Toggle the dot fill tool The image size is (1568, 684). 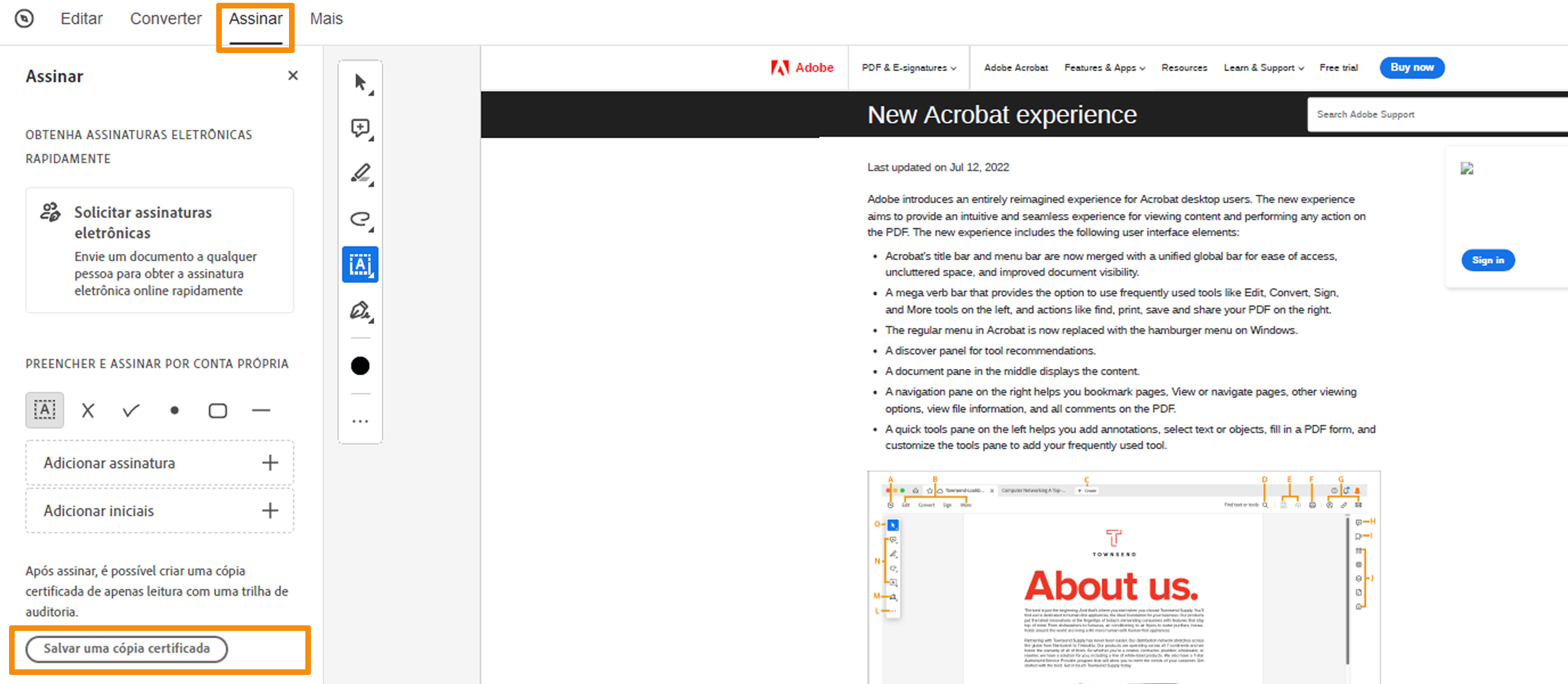[175, 411]
